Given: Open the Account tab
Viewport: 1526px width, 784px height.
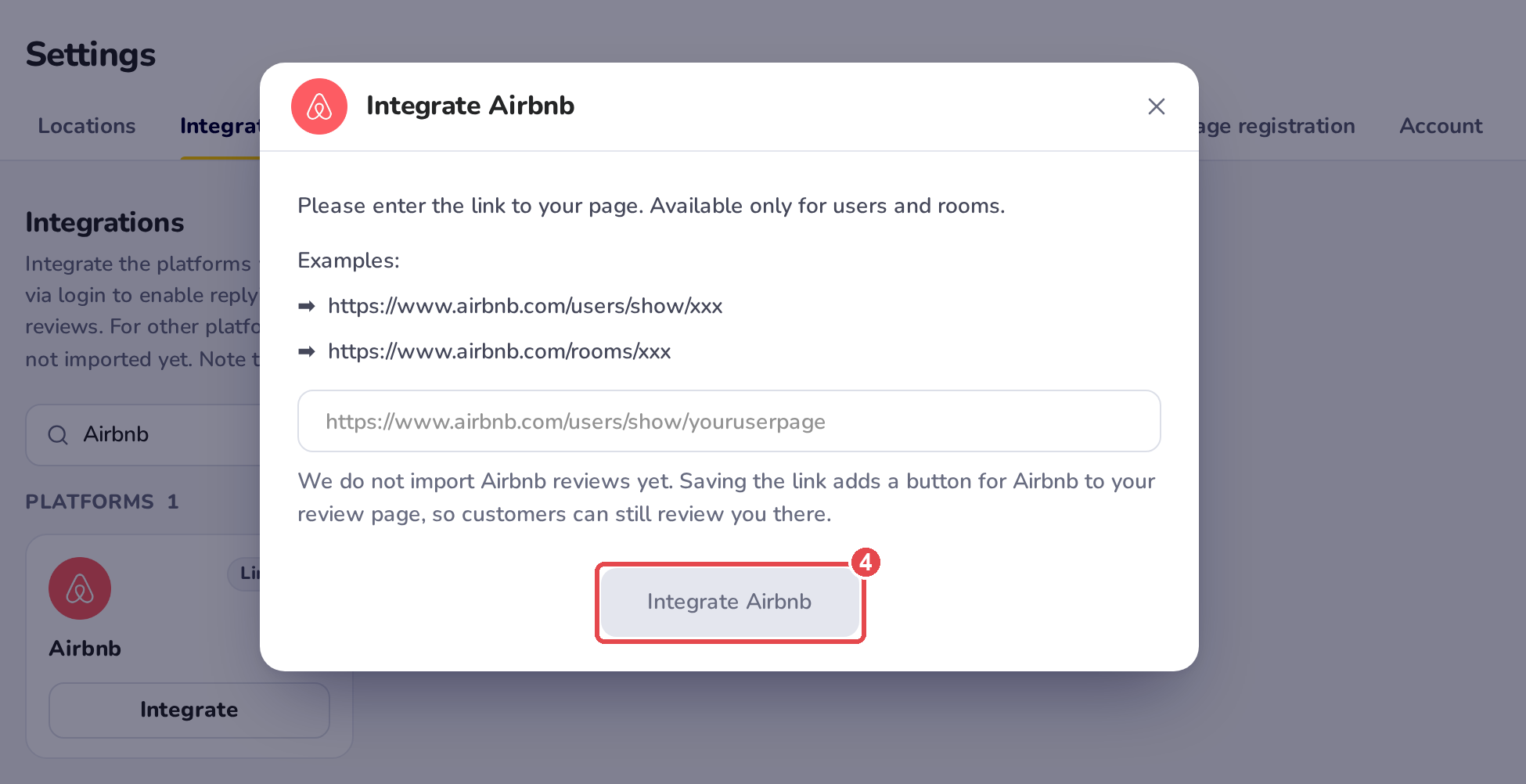Looking at the screenshot, I should pos(1441,126).
